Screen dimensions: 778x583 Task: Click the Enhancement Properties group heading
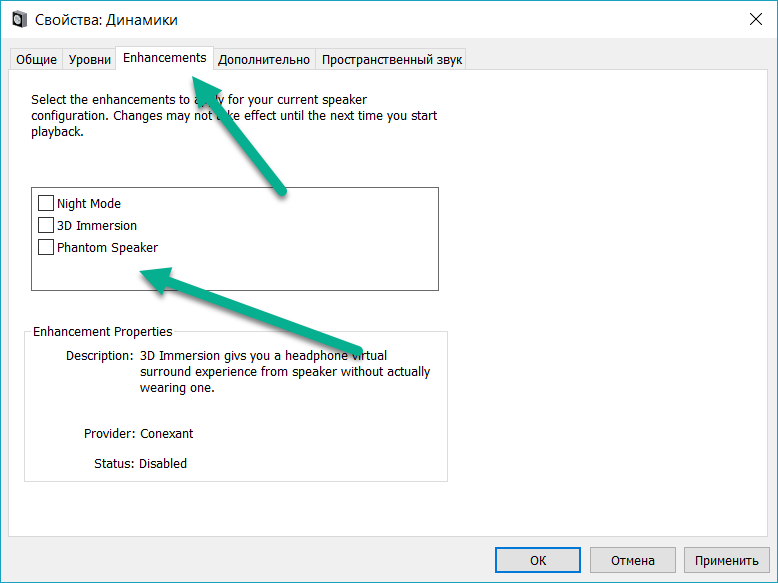(103, 331)
